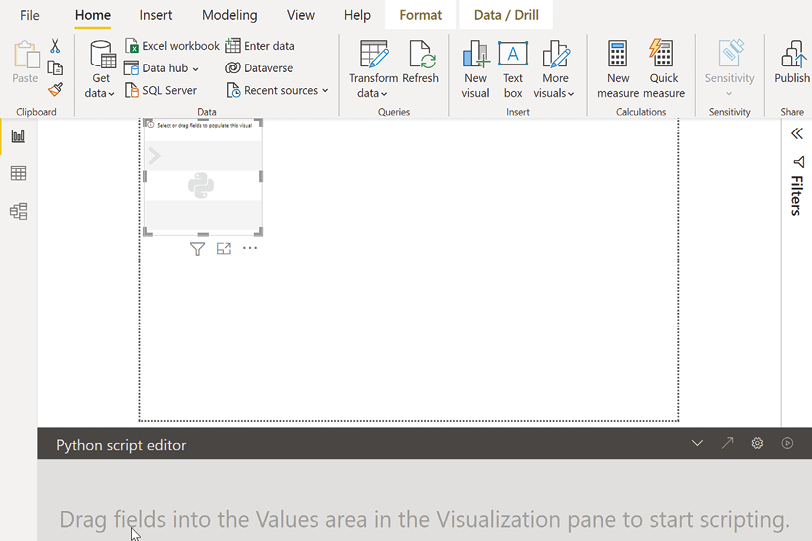
Task: Connect to SQL Server
Action: click(161, 90)
